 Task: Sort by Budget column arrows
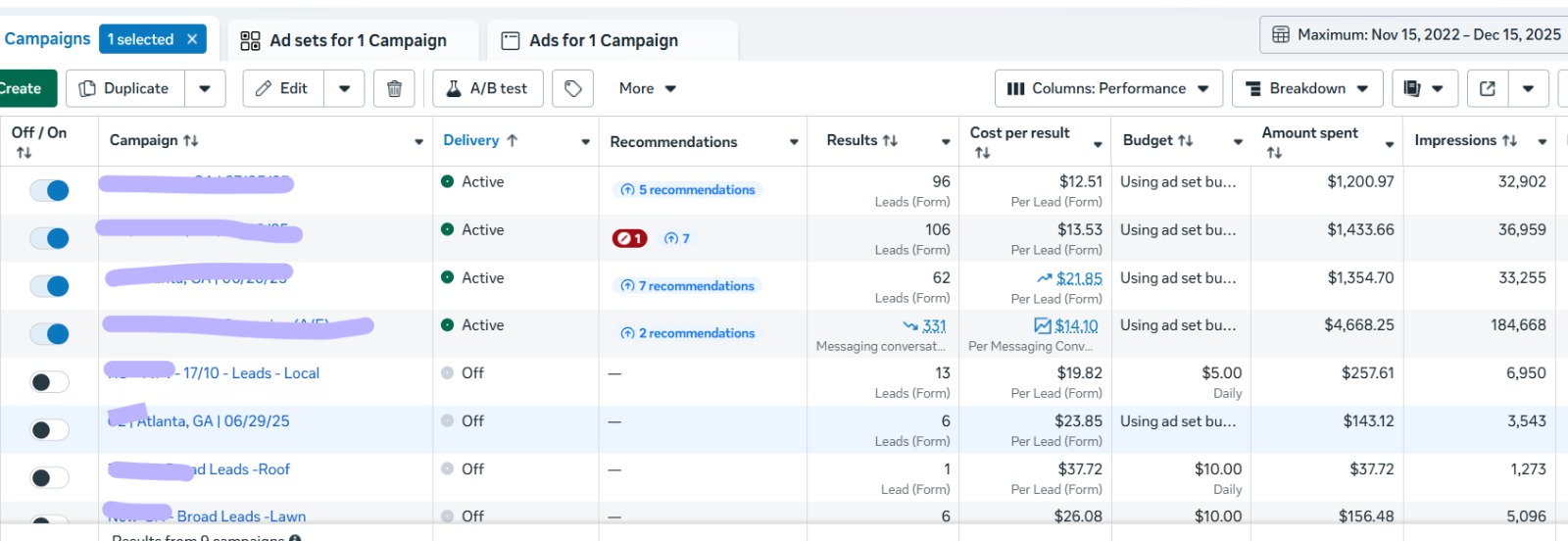(x=1185, y=140)
